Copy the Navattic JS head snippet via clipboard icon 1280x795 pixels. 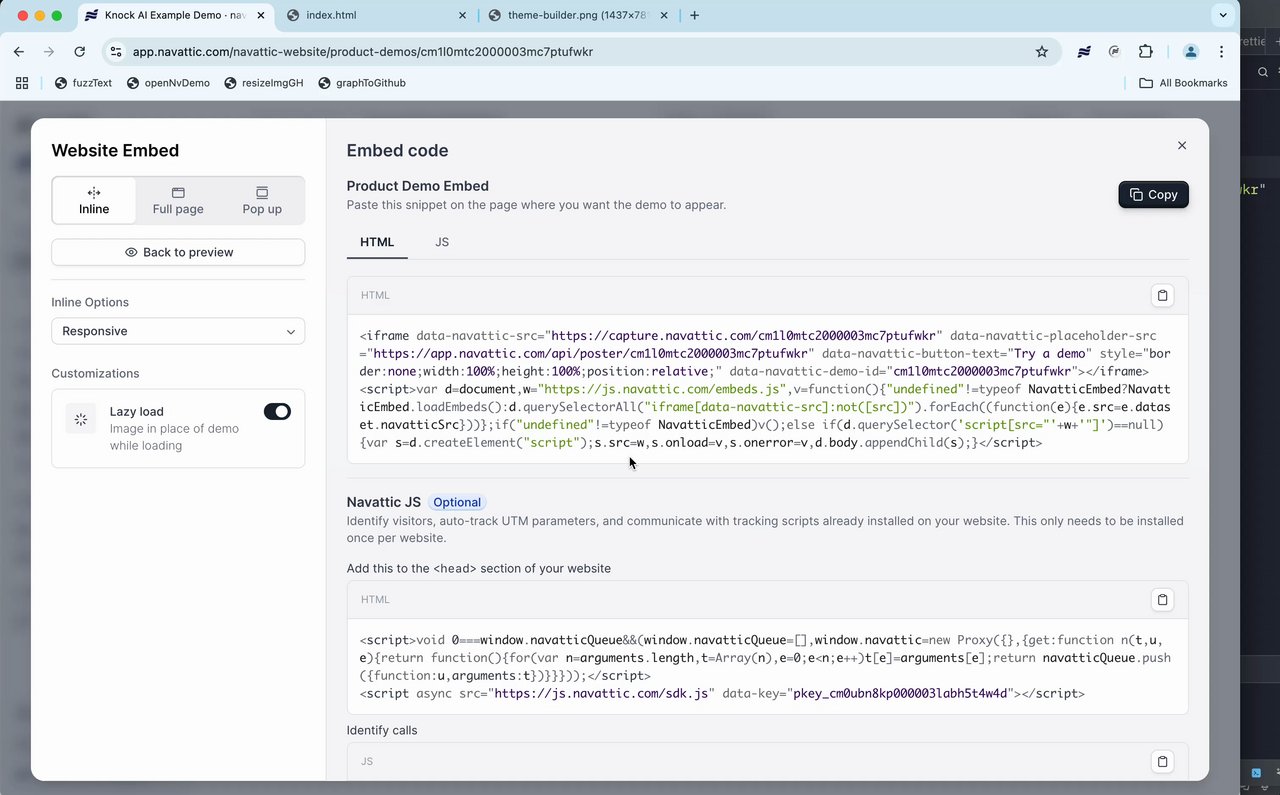(x=1162, y=599)
